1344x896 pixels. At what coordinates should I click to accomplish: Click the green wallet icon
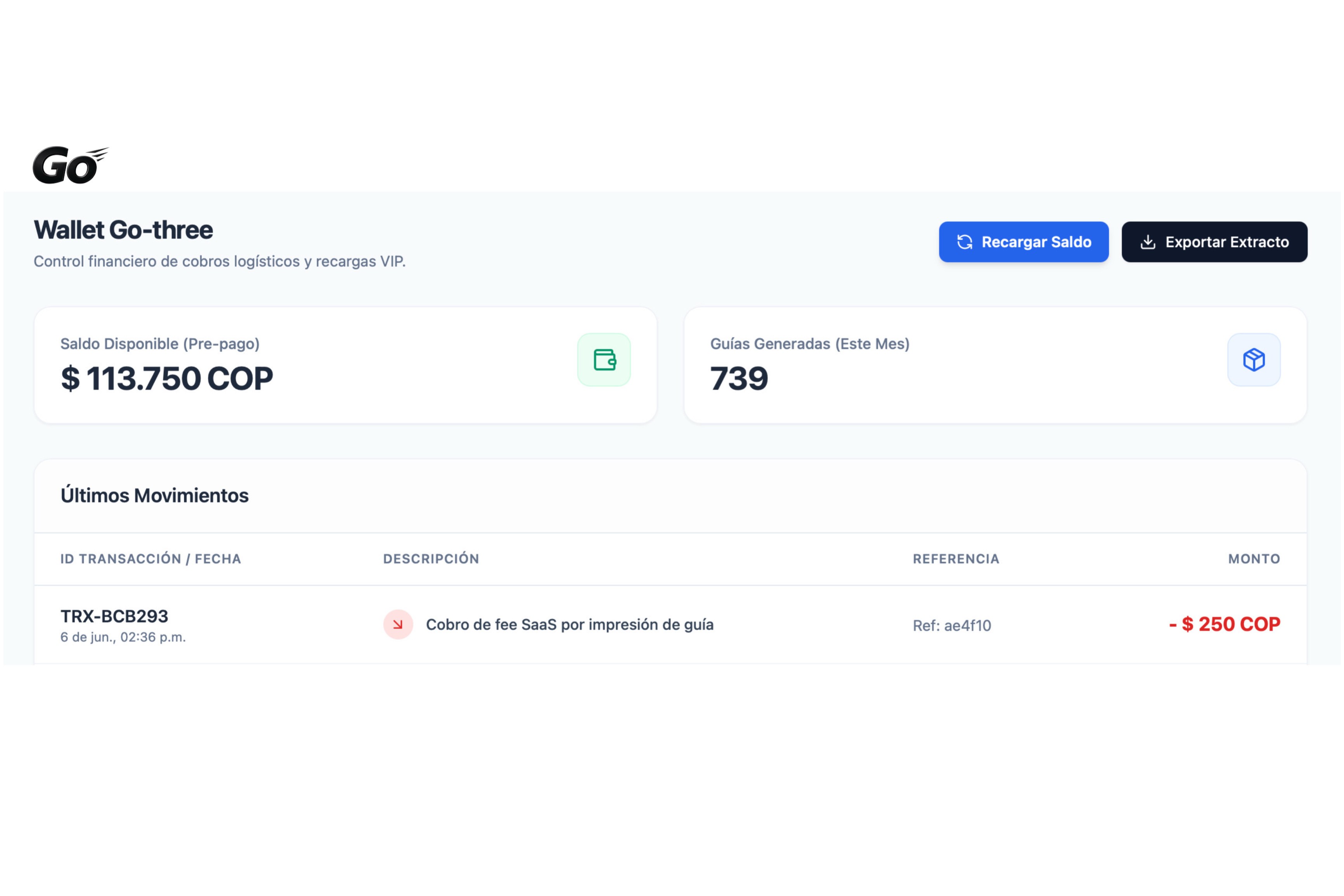coord(604,360)
